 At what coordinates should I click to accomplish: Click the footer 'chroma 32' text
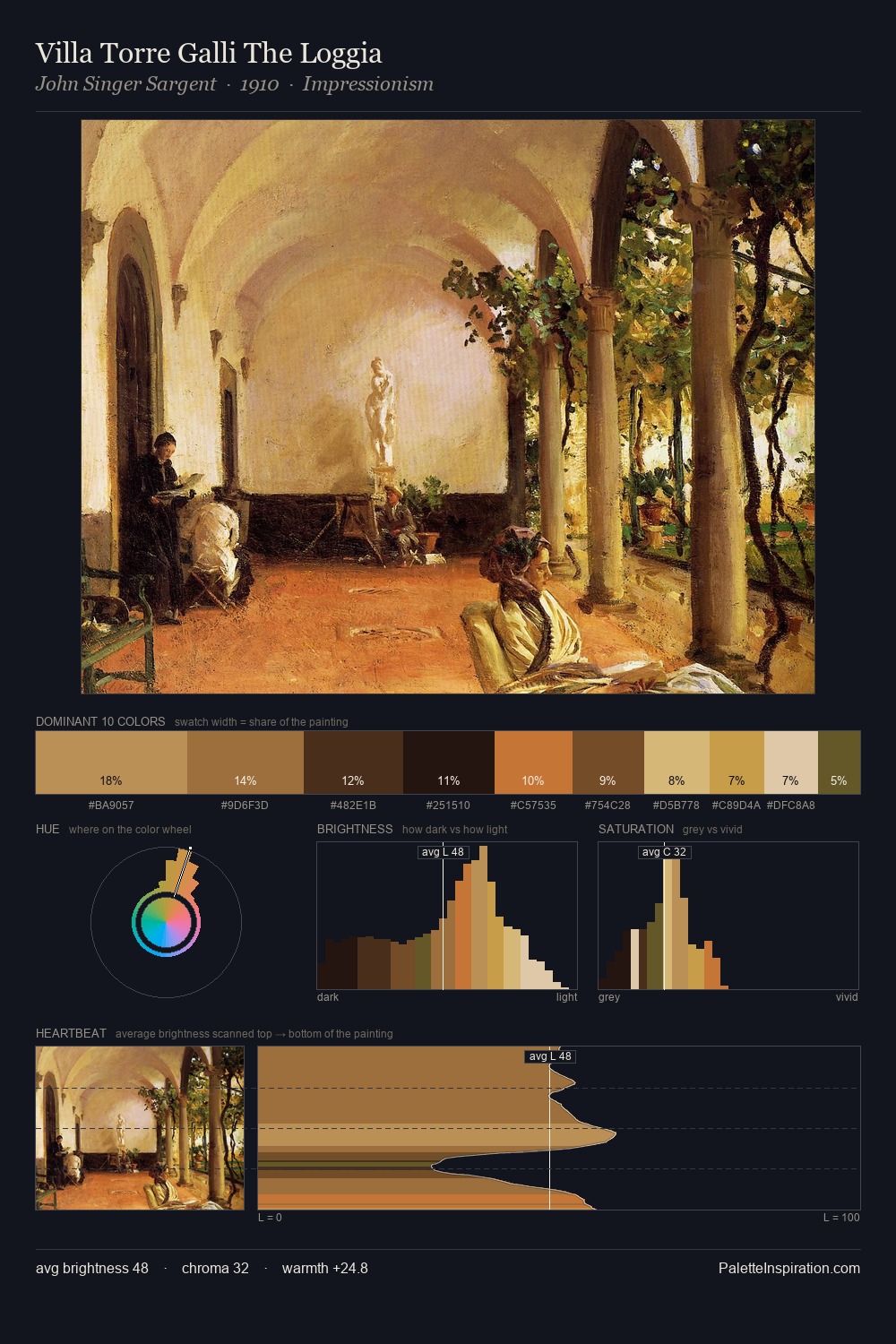[x=215, y=1268]
